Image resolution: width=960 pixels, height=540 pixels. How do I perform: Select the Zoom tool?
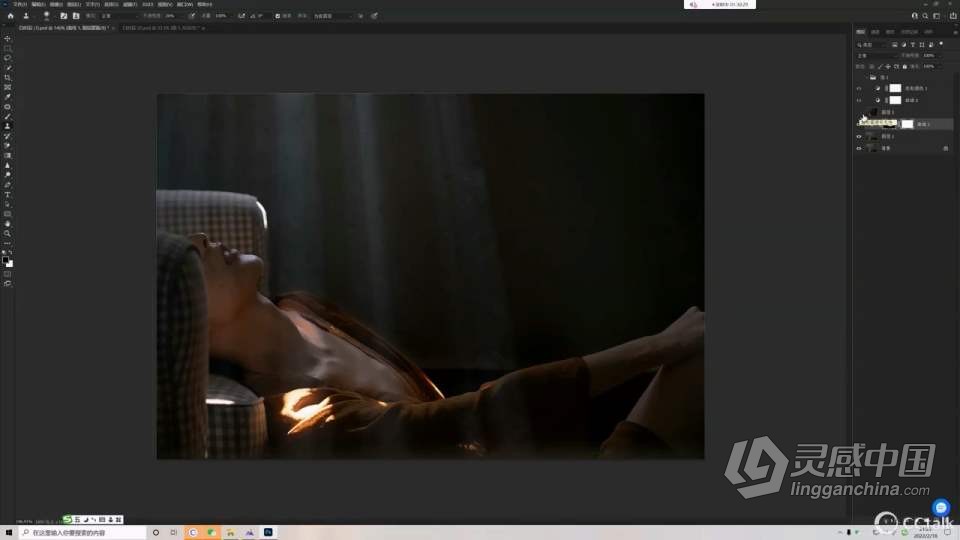(x=7, y=234)
